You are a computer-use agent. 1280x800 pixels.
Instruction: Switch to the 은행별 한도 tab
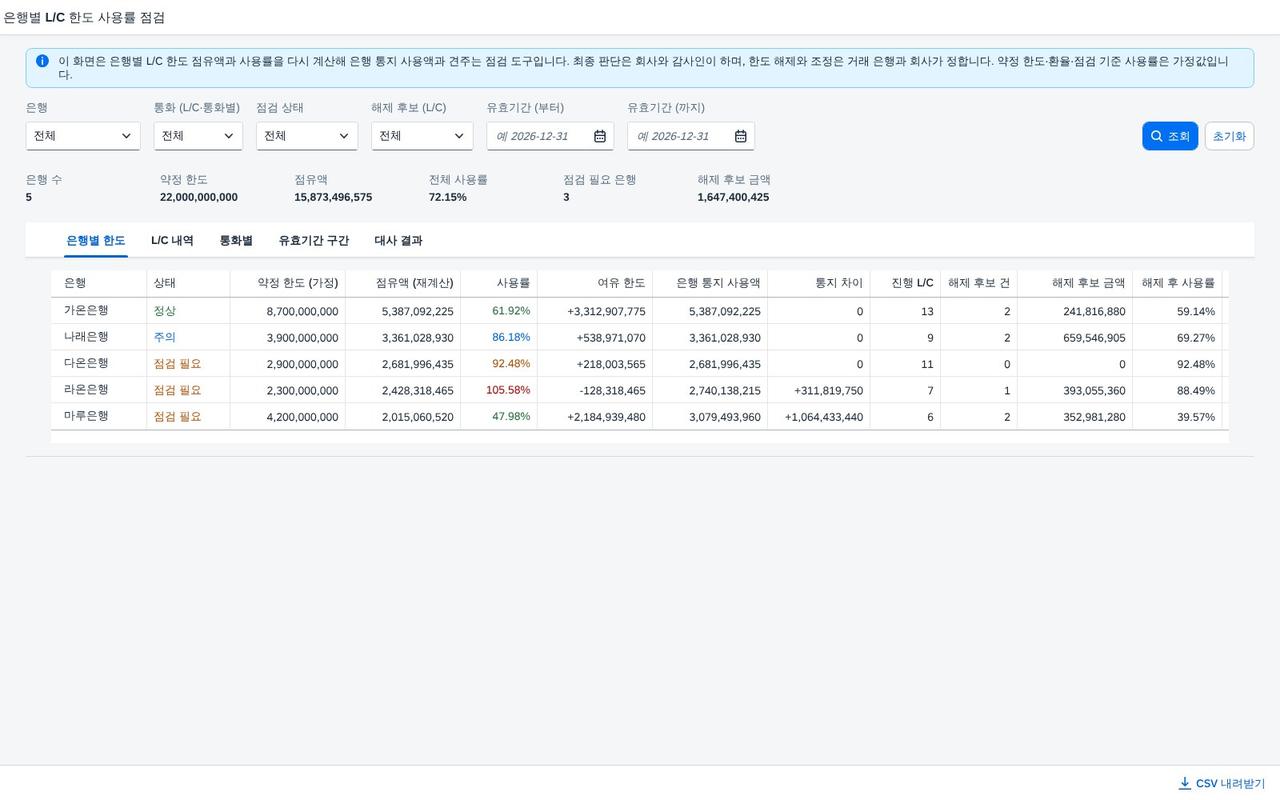(x=96, y=241)
